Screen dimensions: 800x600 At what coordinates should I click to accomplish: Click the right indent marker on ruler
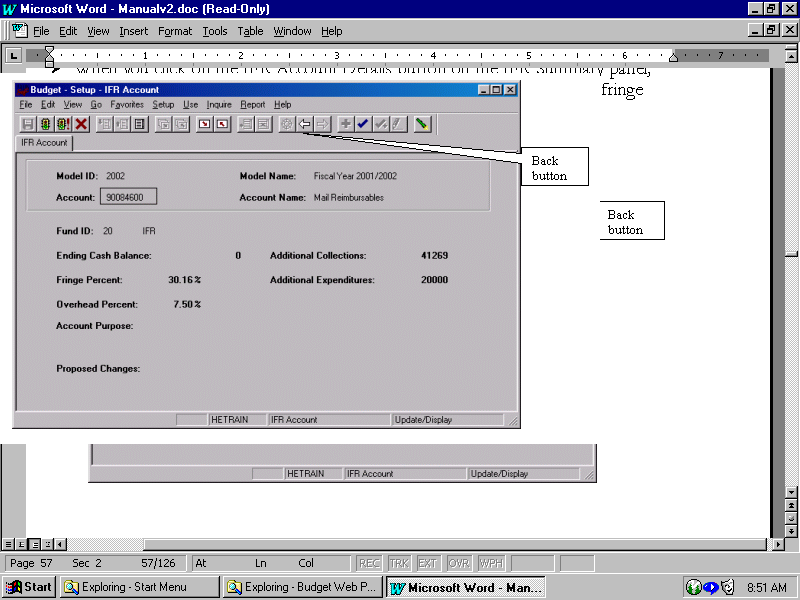[x=673, y=58]
